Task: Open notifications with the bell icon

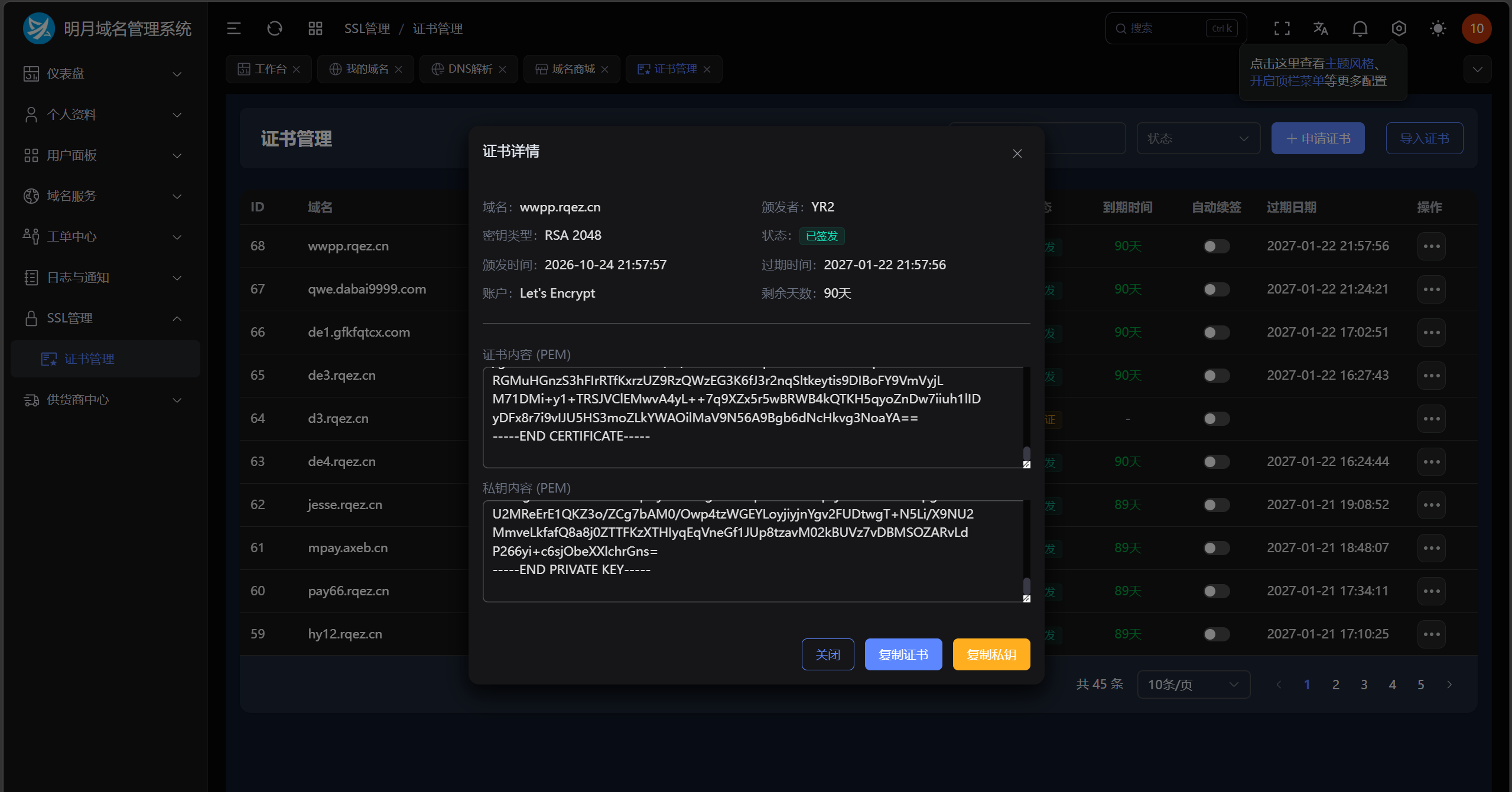Action: [x=1360, y=28]
